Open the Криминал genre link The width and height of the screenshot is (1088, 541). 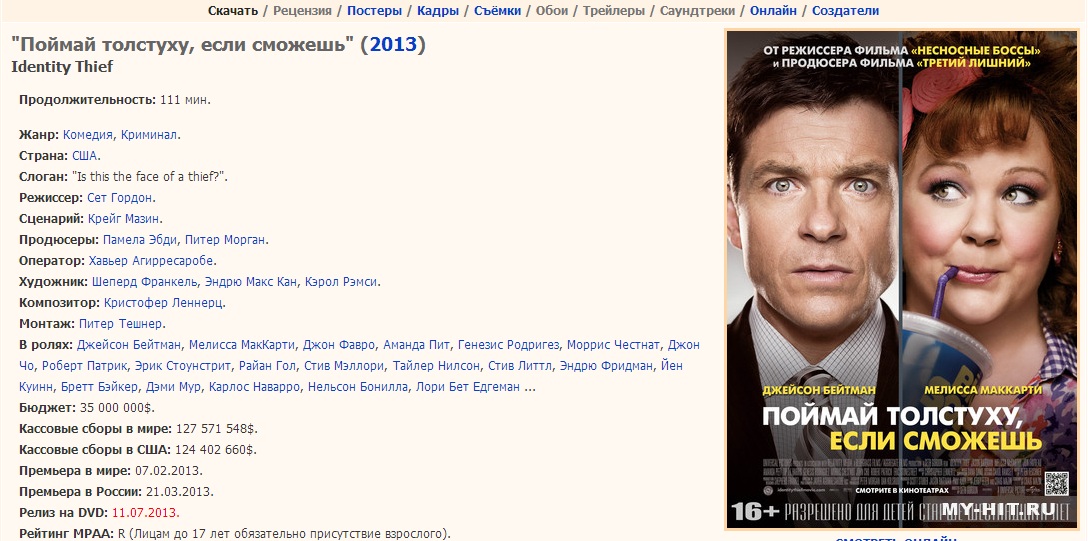click(148, 135)
